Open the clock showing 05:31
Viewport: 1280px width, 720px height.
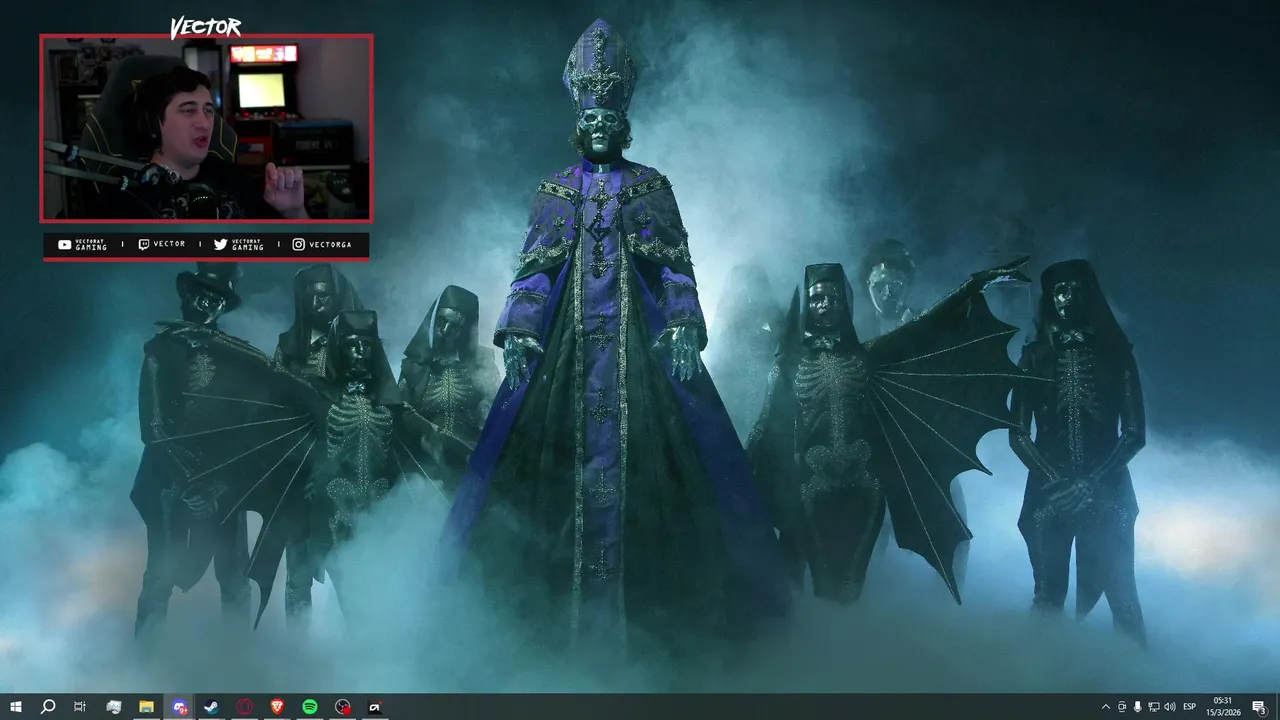coord(1223,707)
